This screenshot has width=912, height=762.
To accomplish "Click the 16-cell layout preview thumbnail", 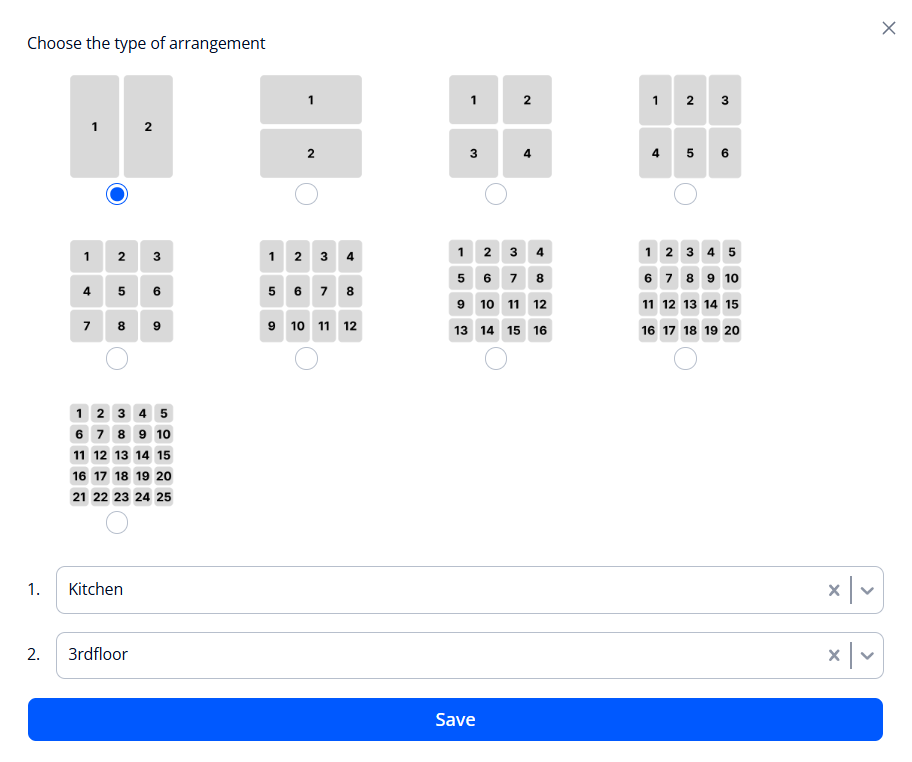I will coord(500,290).
